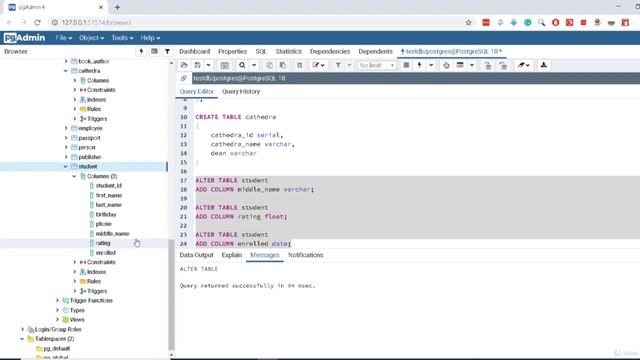This screenshot has width=640, height=360.
Task: Collapse the student Columns node
Action: click(74, 176)
